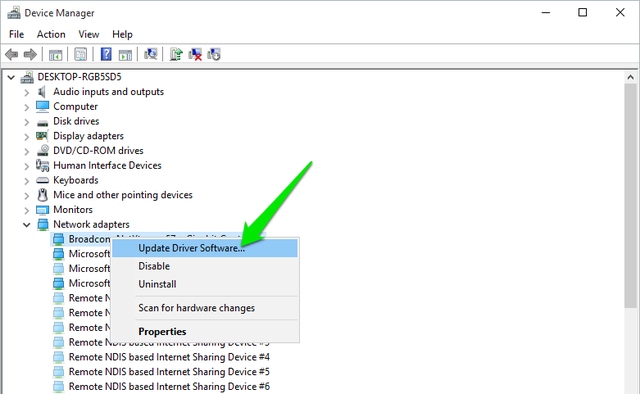Image resolution: width=640 pixels, height=394 pixels.
Task: Expand the Mice and other pointing devices node
Action: pyautogui.click(x=27, y=195)
